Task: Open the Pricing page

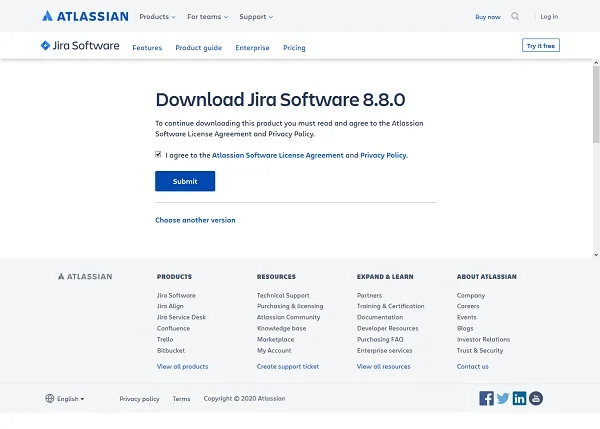Action: pyautogui.click(x=294, y=48)
